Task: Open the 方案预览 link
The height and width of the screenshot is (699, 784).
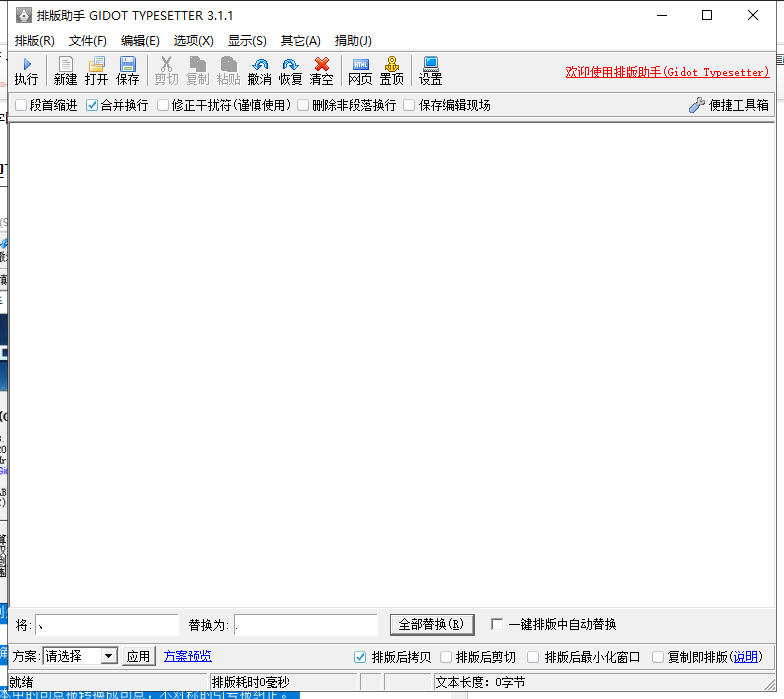Action: [188, 656]
